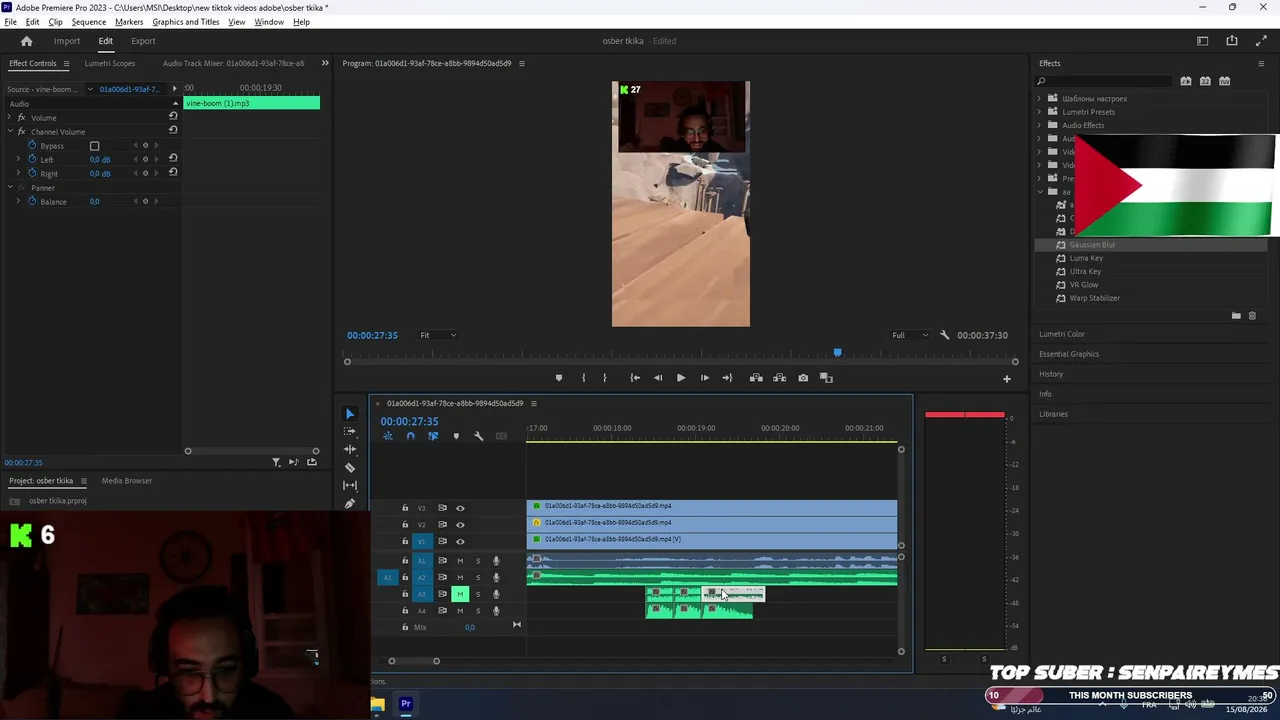Image resolution: width=1280 pixels, height=720 pixels.
Task: Open Program monitor settings wrench
Action: click(x=944, y=335)
